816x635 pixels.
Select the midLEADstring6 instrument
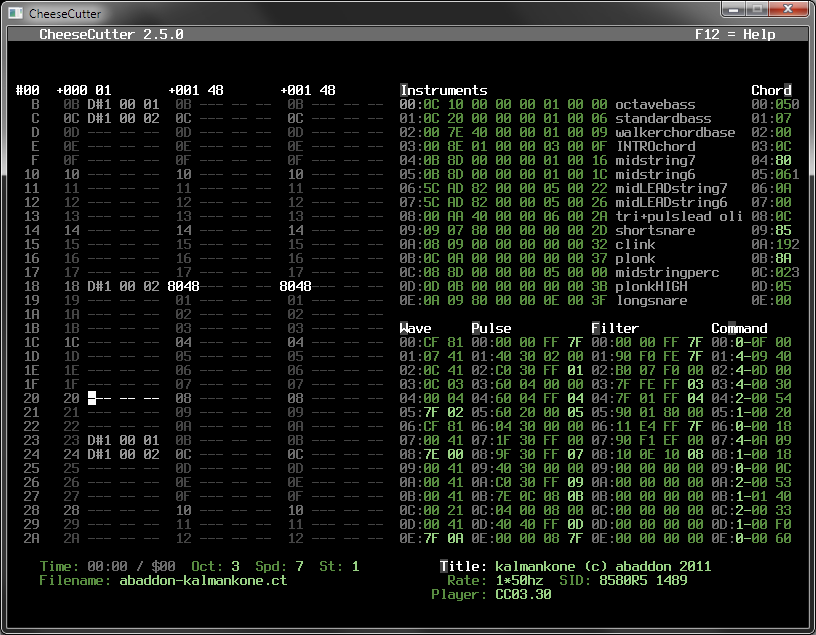[x=563, y=202]
